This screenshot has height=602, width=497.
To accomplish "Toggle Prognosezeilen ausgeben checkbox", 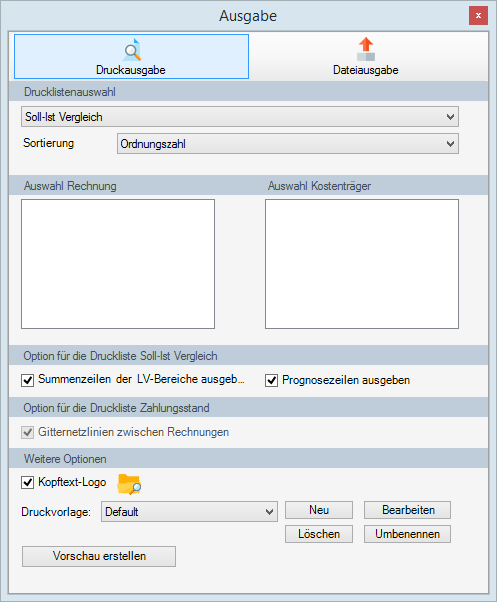I will (x=271, y=380).
